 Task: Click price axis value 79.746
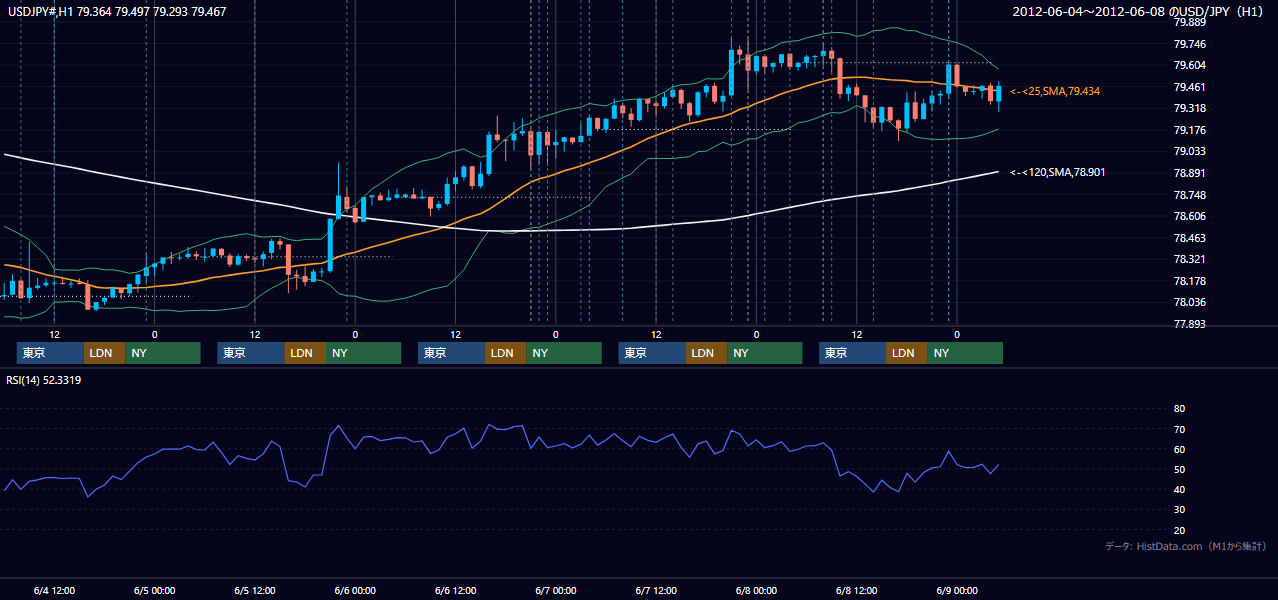coord(1188,44)
